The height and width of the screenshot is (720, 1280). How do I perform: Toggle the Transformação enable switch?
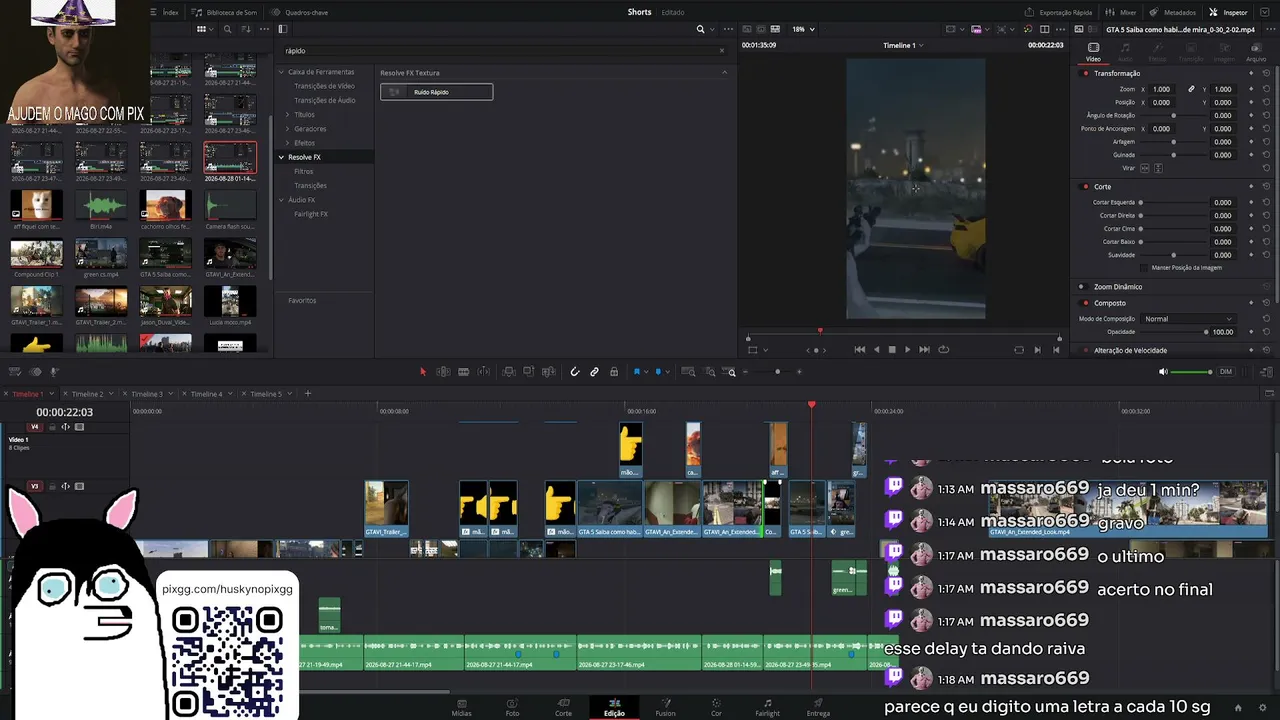pos(1085,73)
